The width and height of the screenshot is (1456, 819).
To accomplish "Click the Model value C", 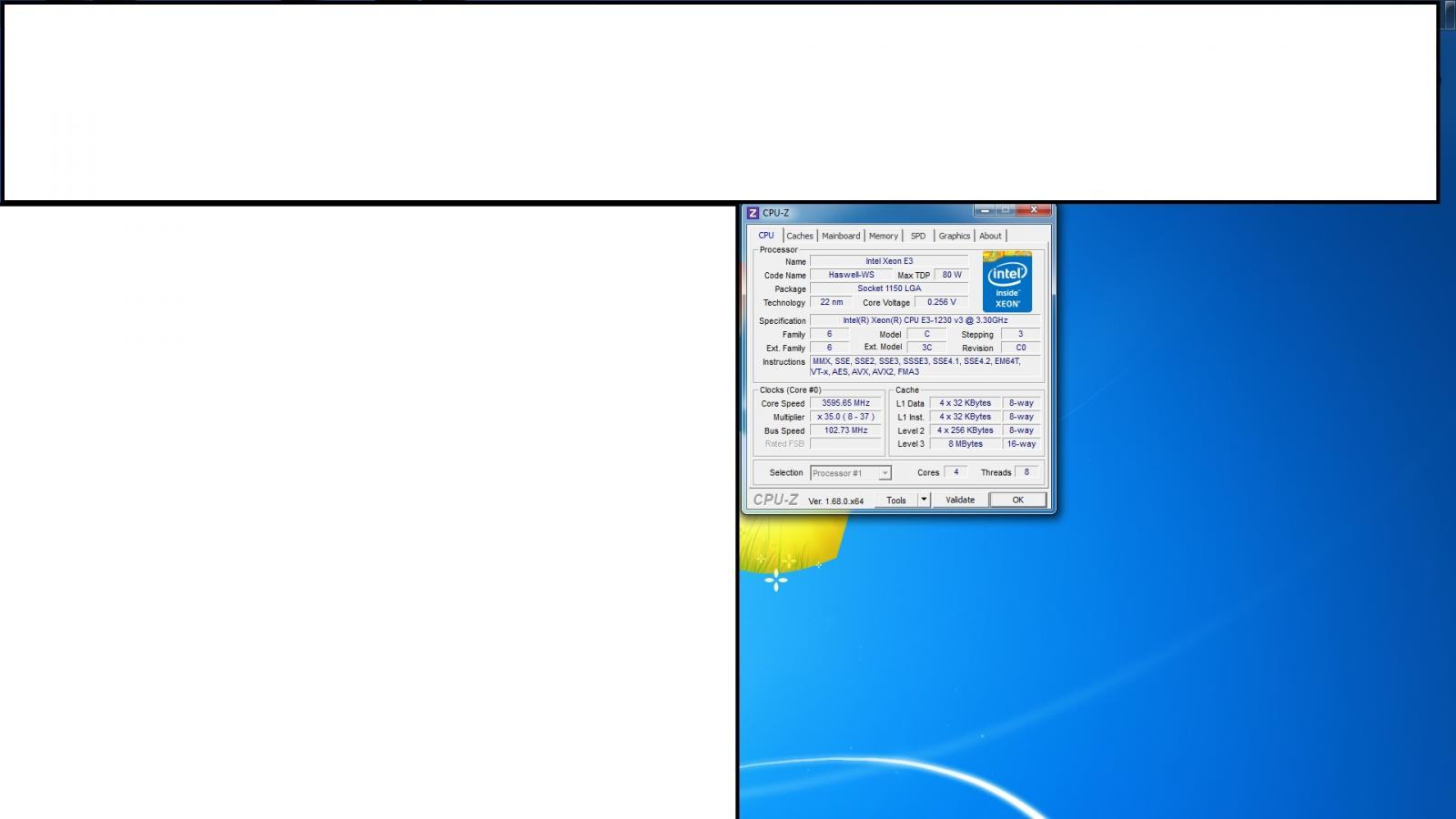I will [926, 334].
